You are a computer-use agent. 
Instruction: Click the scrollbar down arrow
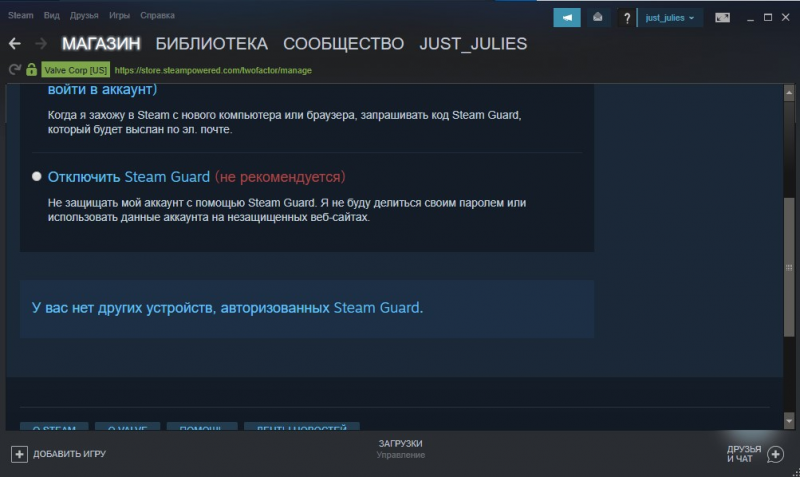point(789,421)
